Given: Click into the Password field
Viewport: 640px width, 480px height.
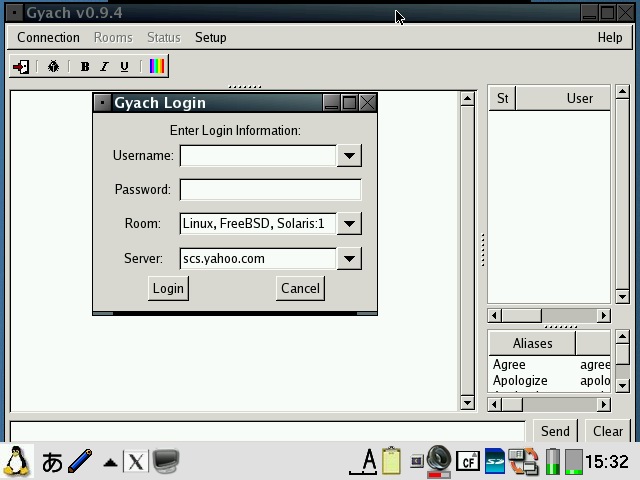Looking at the screenshot, I should (x=270, y=190).
